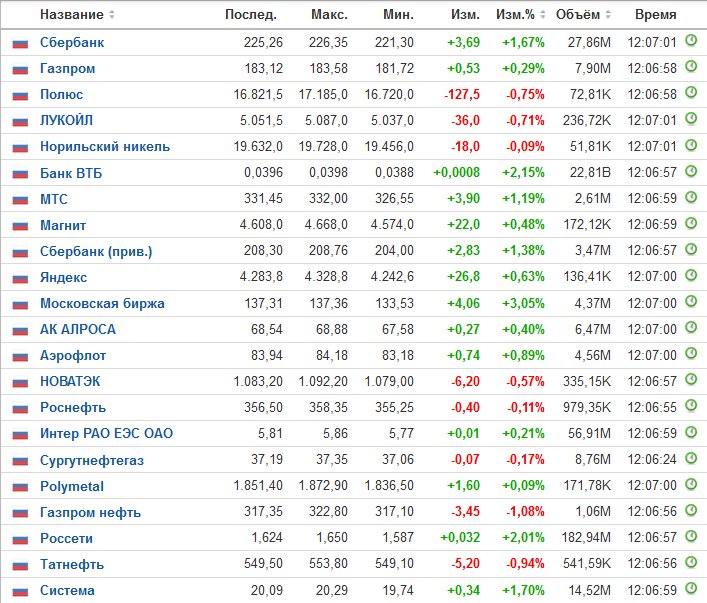Open the Система stock link
Viewport: 707px width, 603px height.
[67, 590]
